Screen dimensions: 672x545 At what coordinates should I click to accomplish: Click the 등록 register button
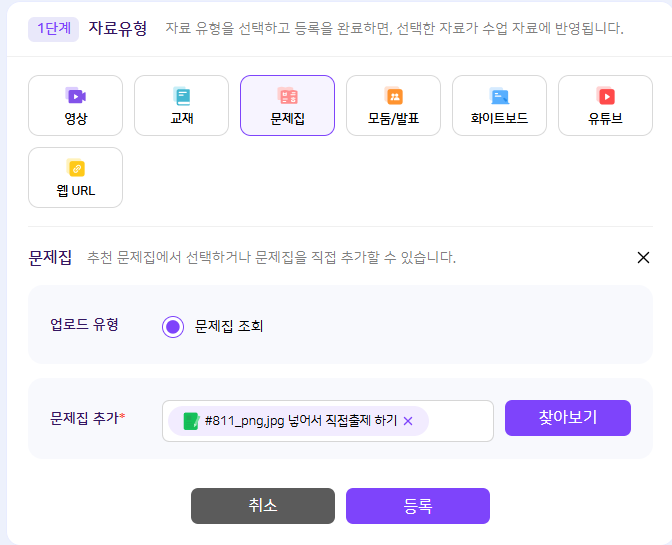[x=418, y=506]
